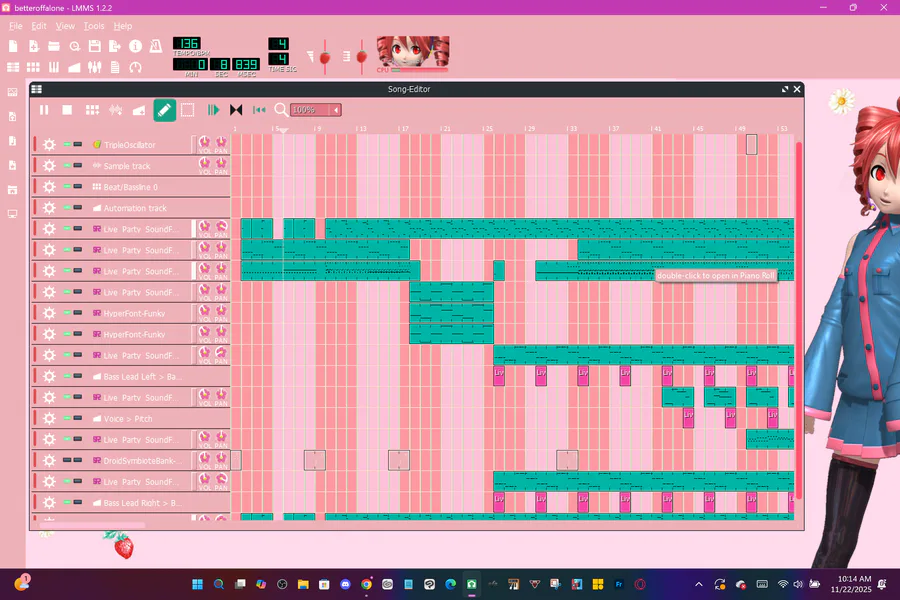Click Song-Editor vertical scrollbar

pyautogui.click(x=798, y=320)
